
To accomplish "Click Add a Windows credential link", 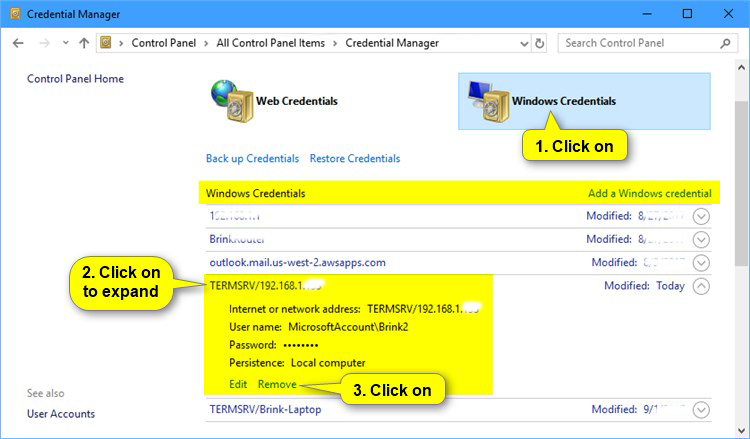I will pyautogui.click(x=649, y=193).
